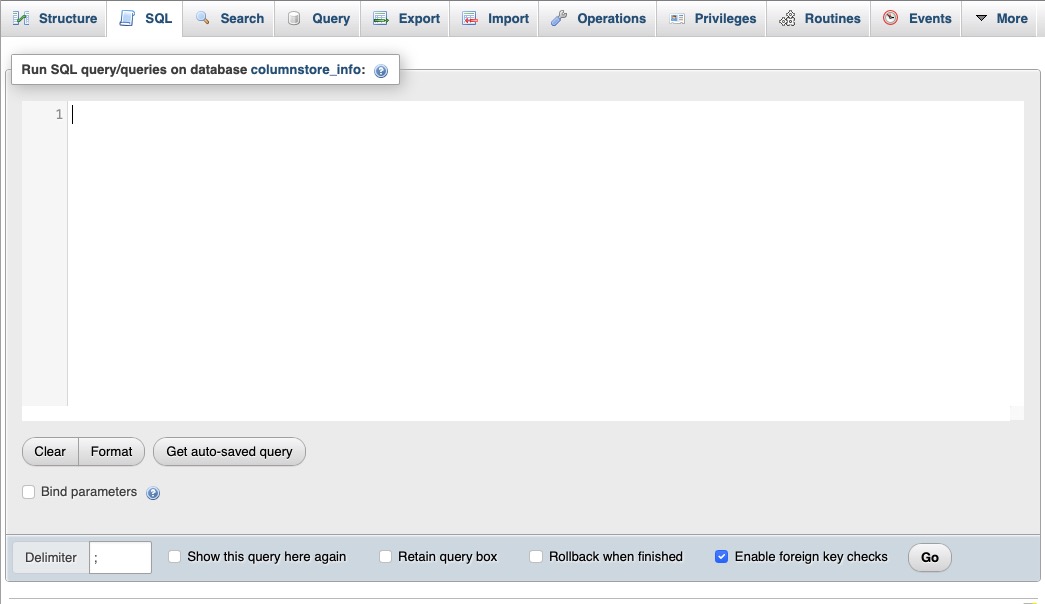The height and width of the screenshot is (604, 1045).
Task: Click the Import icon
Action: (467, 18)
